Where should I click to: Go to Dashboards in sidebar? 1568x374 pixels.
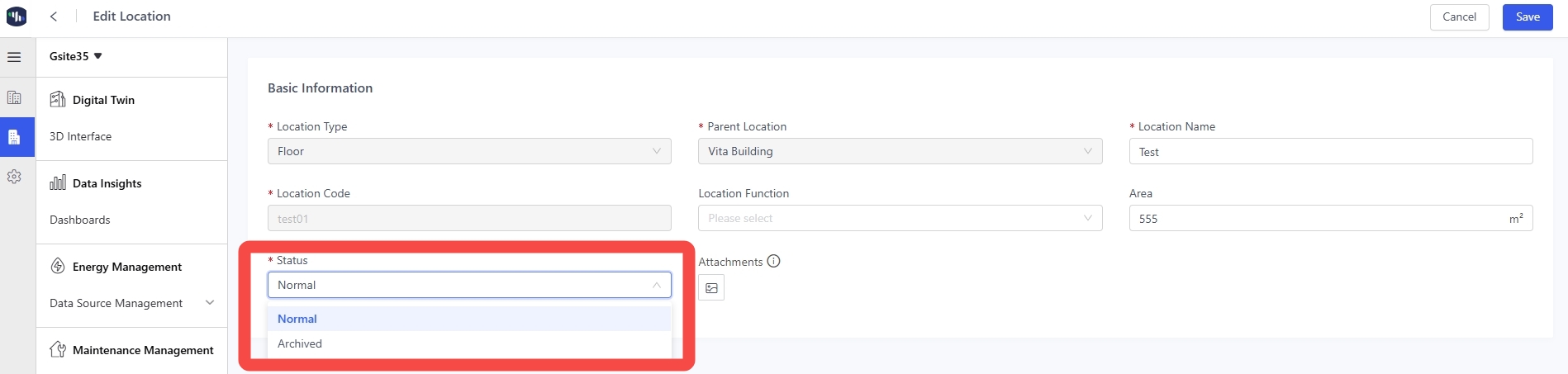[79, 220]
